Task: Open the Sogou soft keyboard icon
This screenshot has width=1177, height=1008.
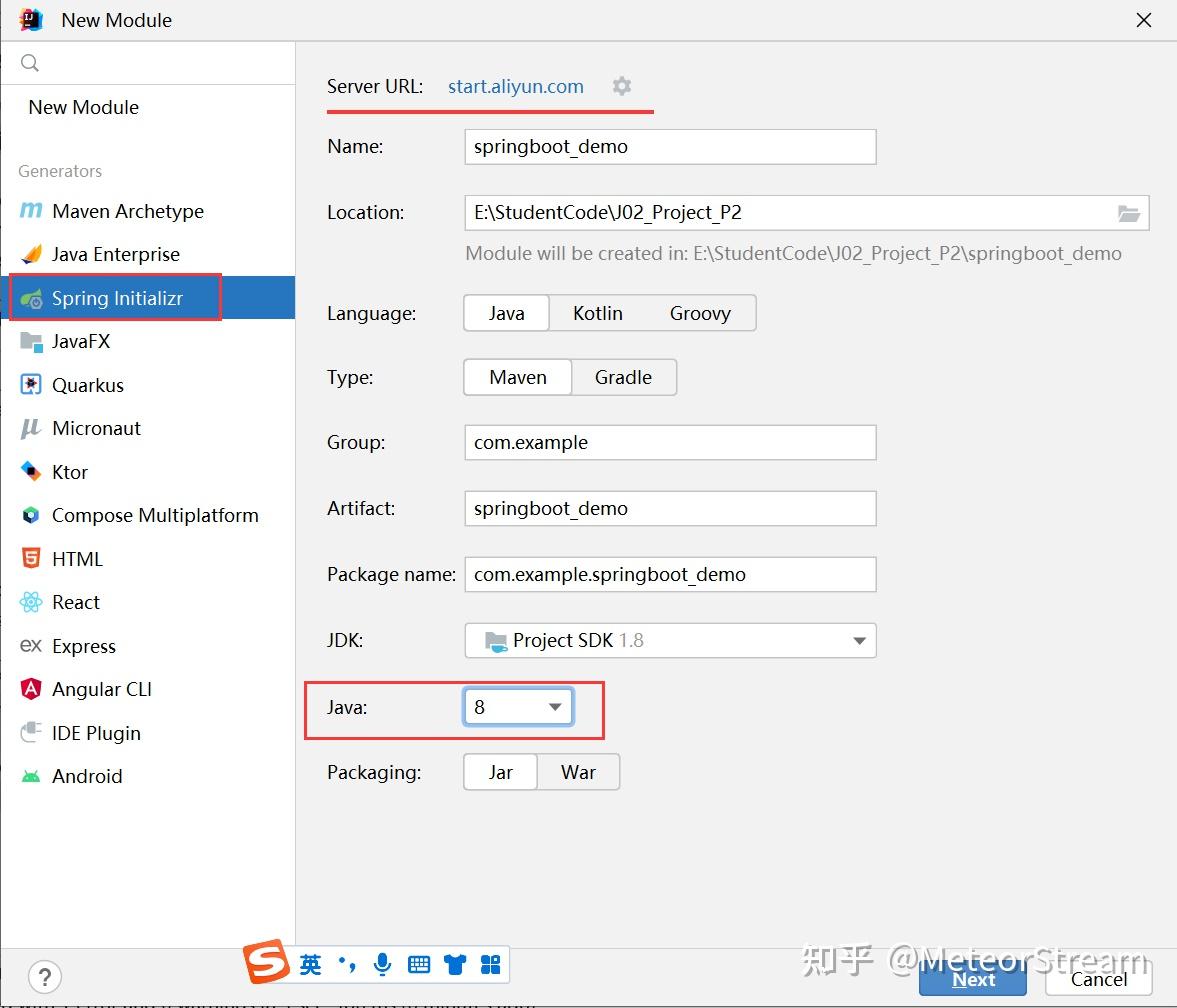Action: click(x=419, y=964)
